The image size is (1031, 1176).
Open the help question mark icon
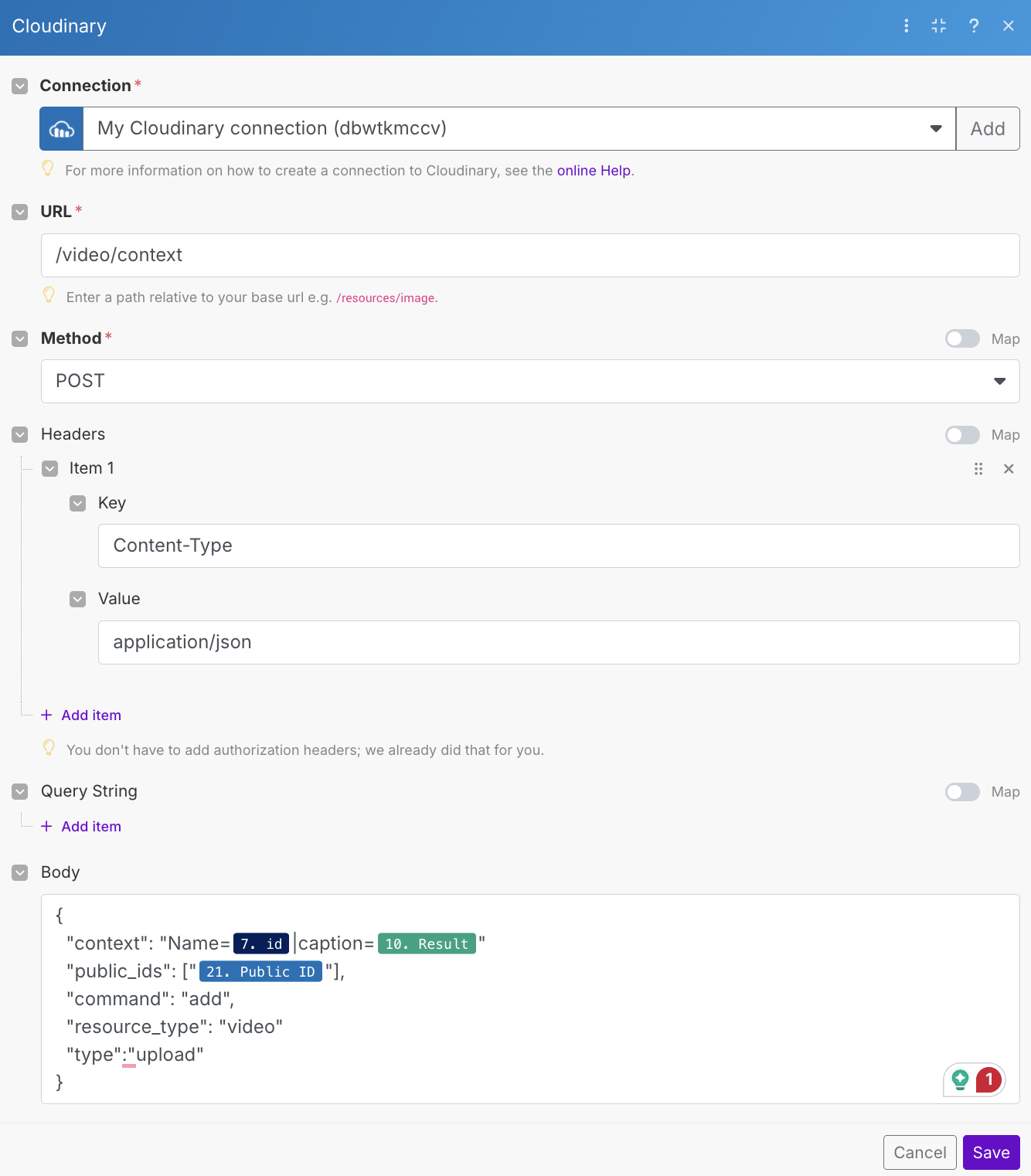(974, 26)
